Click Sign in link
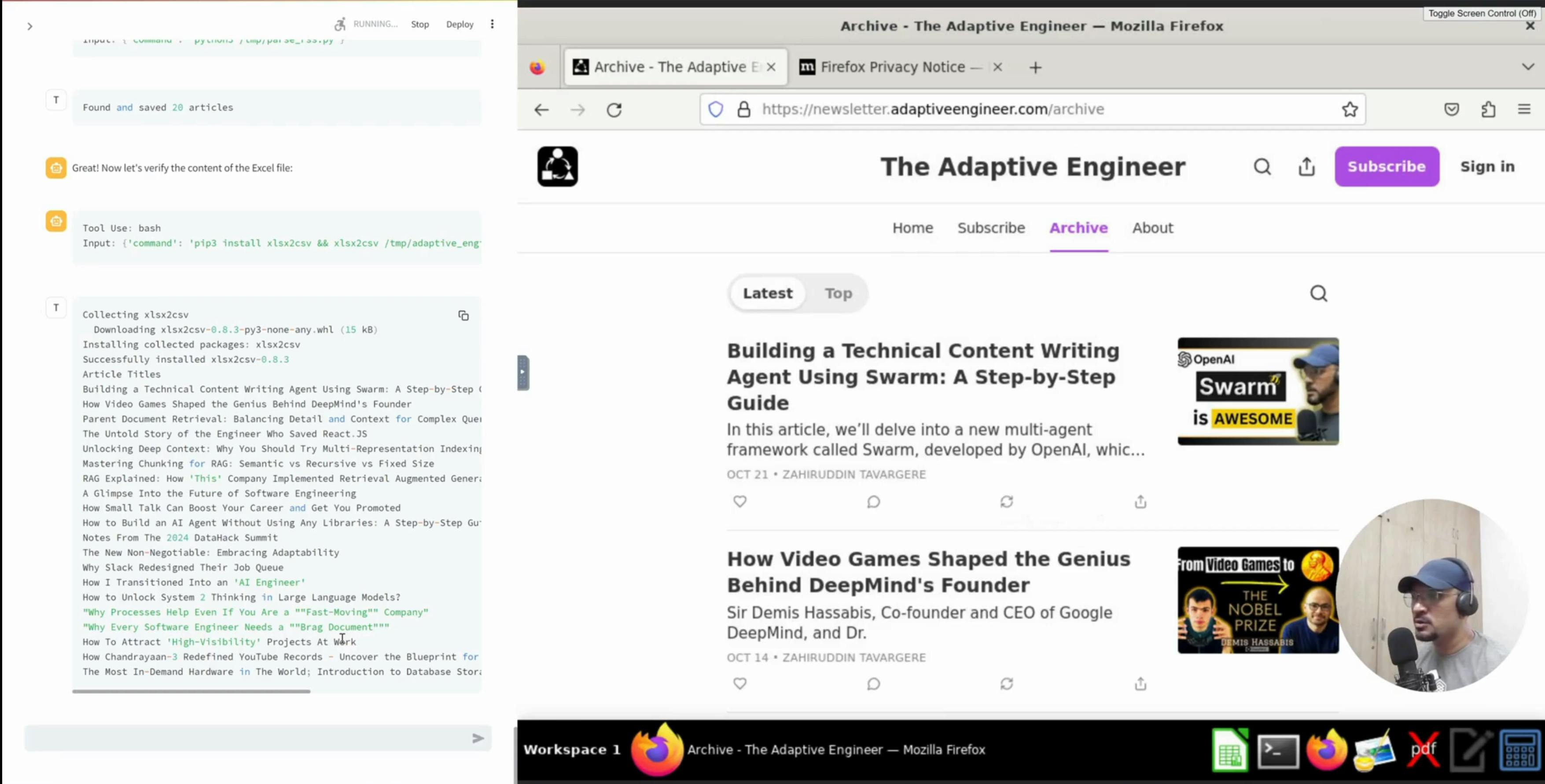Viewport: 1545px width, 784px height. (x=1487, y=166)
